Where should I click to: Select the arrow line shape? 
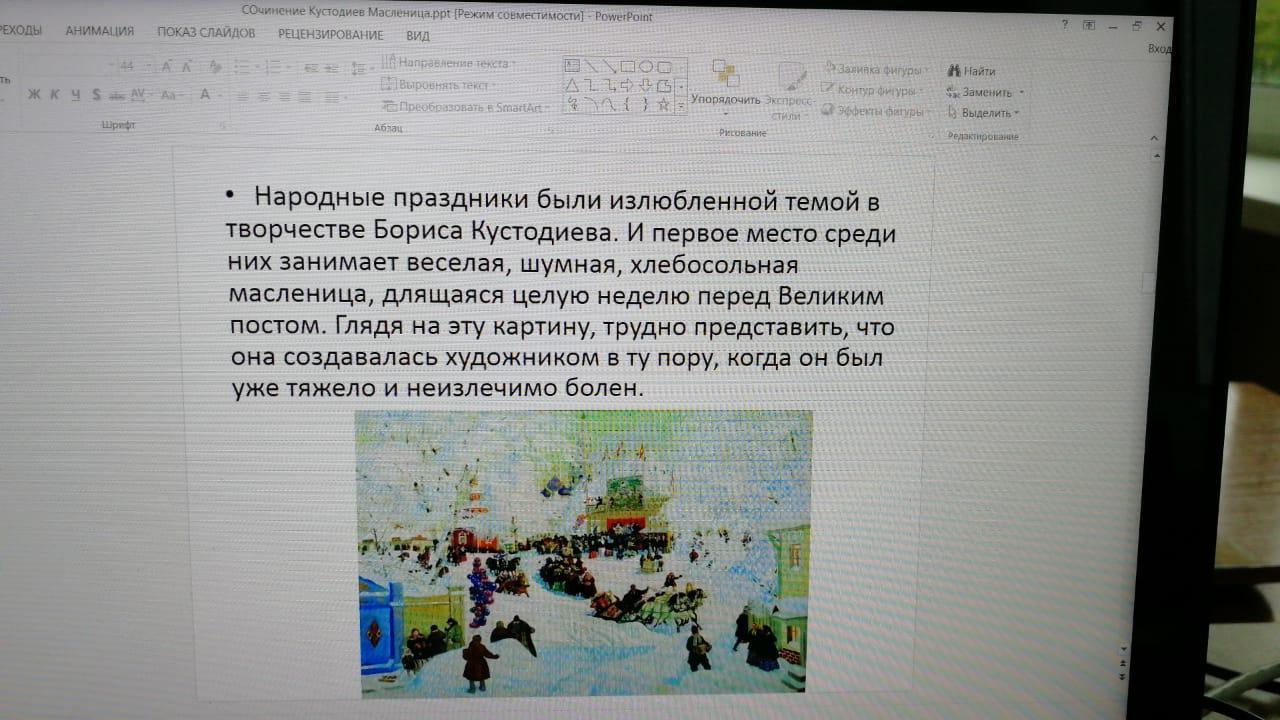pyautogui.click(x=609, y=67)
